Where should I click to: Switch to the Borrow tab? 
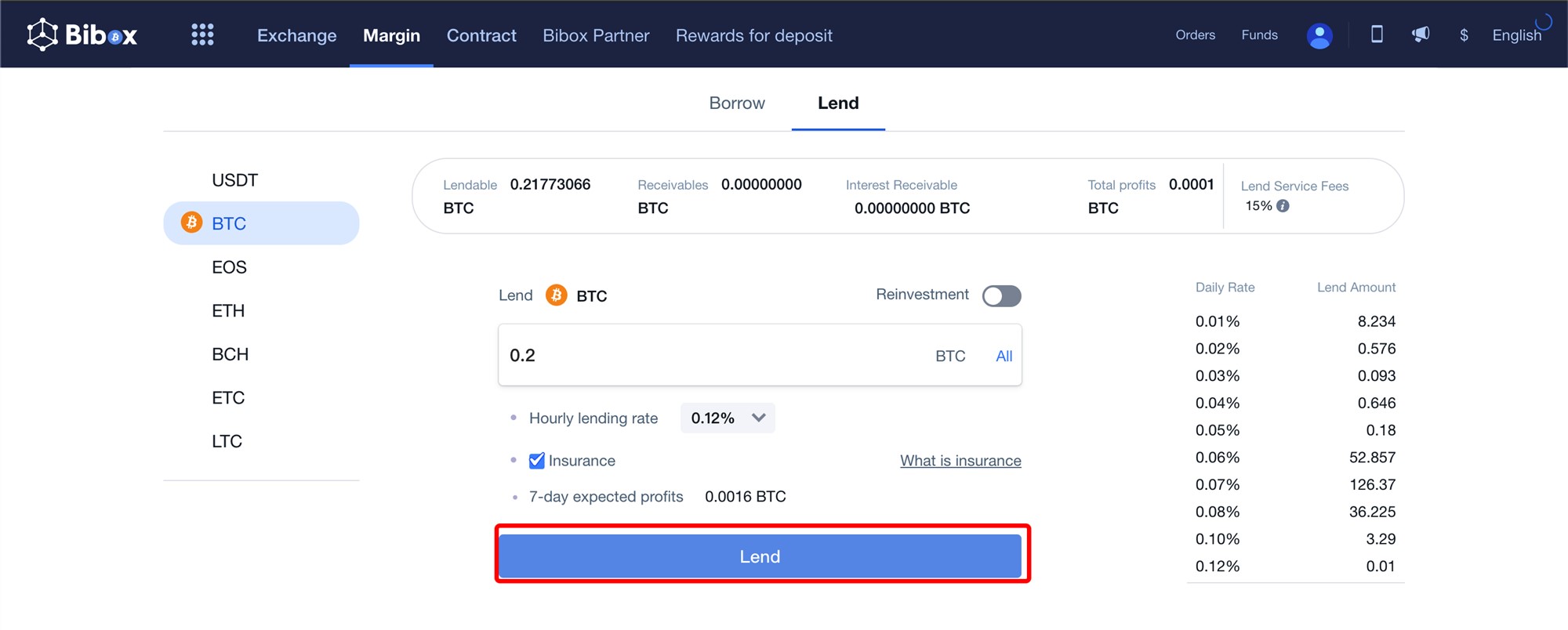point(736,103)
